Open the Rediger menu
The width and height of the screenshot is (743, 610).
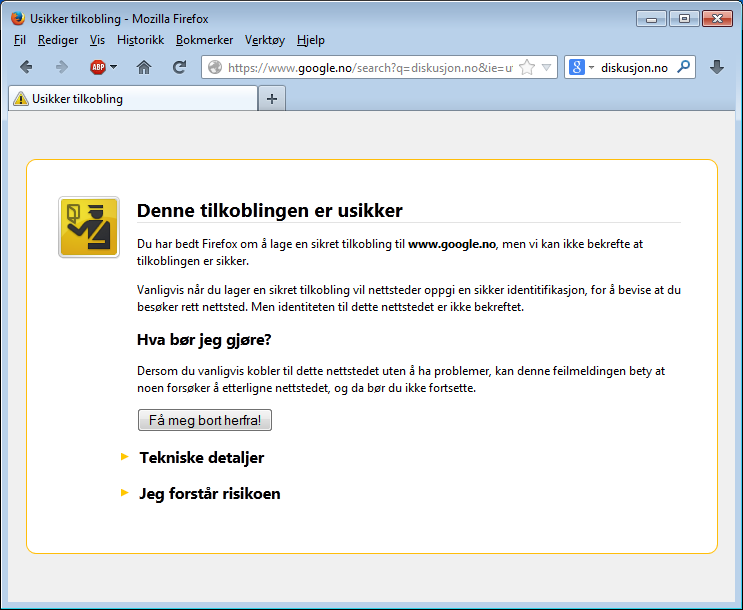pos(58,40)
